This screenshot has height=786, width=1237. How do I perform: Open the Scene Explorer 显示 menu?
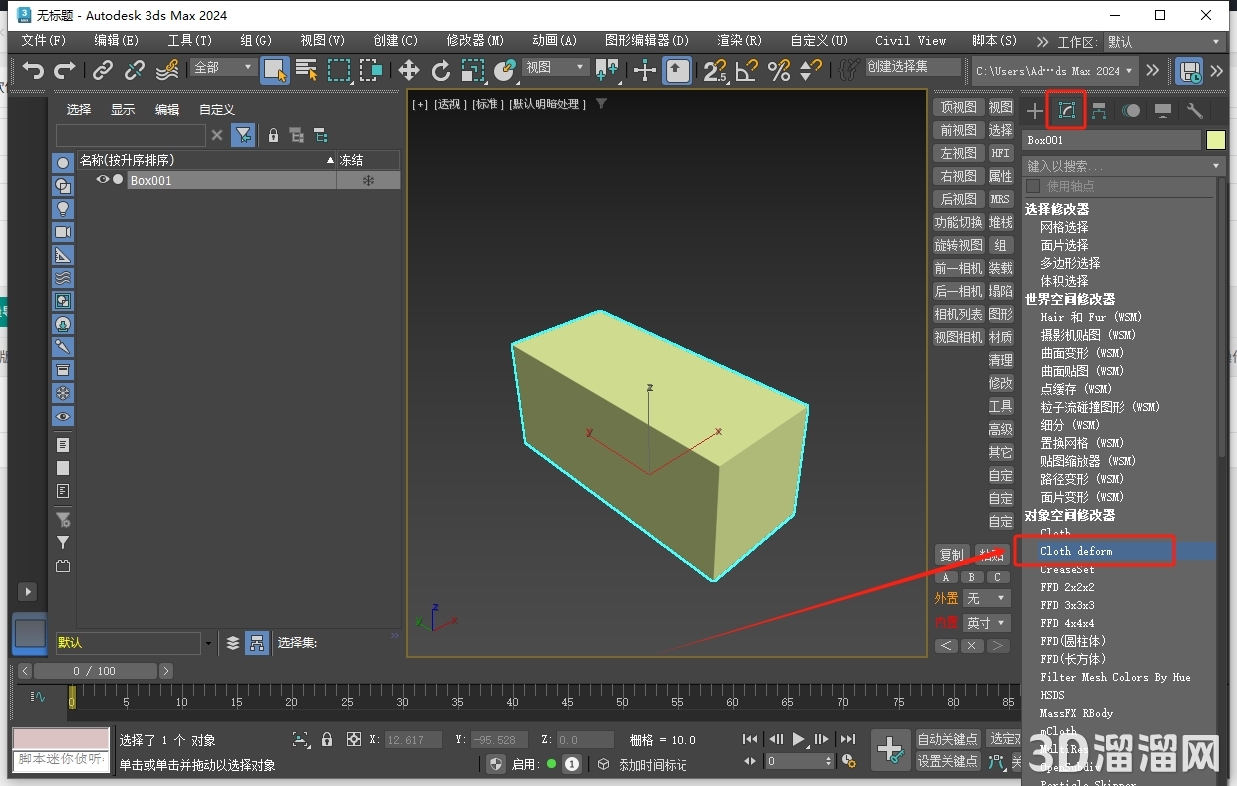pyautogui.click(x=123, y=110)
